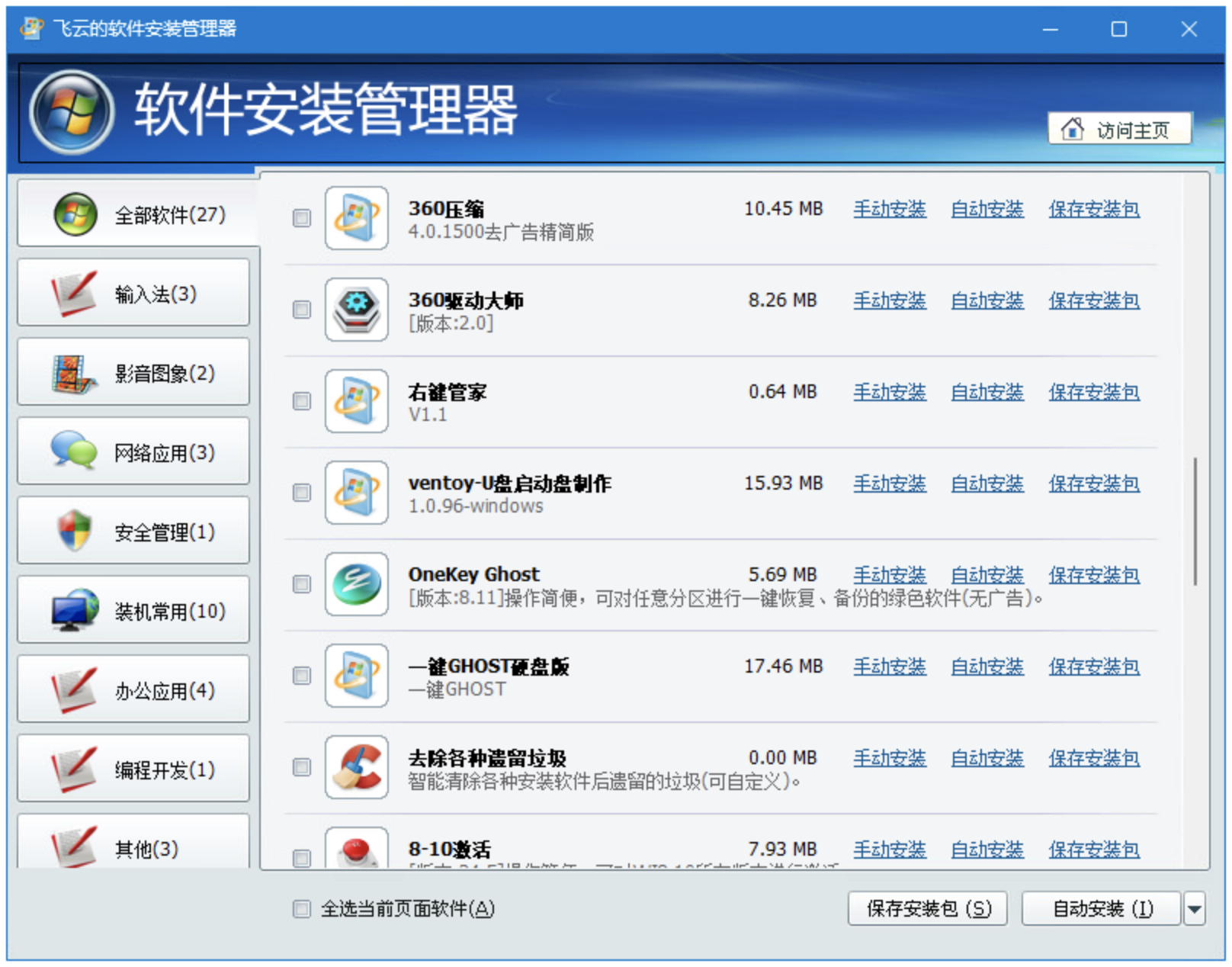Click the 访问主页 button
This screenshot has height=967, width=1232.
[1120, 129]
